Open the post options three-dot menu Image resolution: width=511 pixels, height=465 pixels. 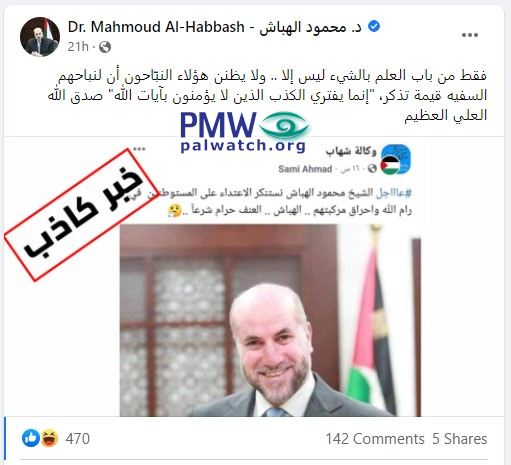coord(470,35)
